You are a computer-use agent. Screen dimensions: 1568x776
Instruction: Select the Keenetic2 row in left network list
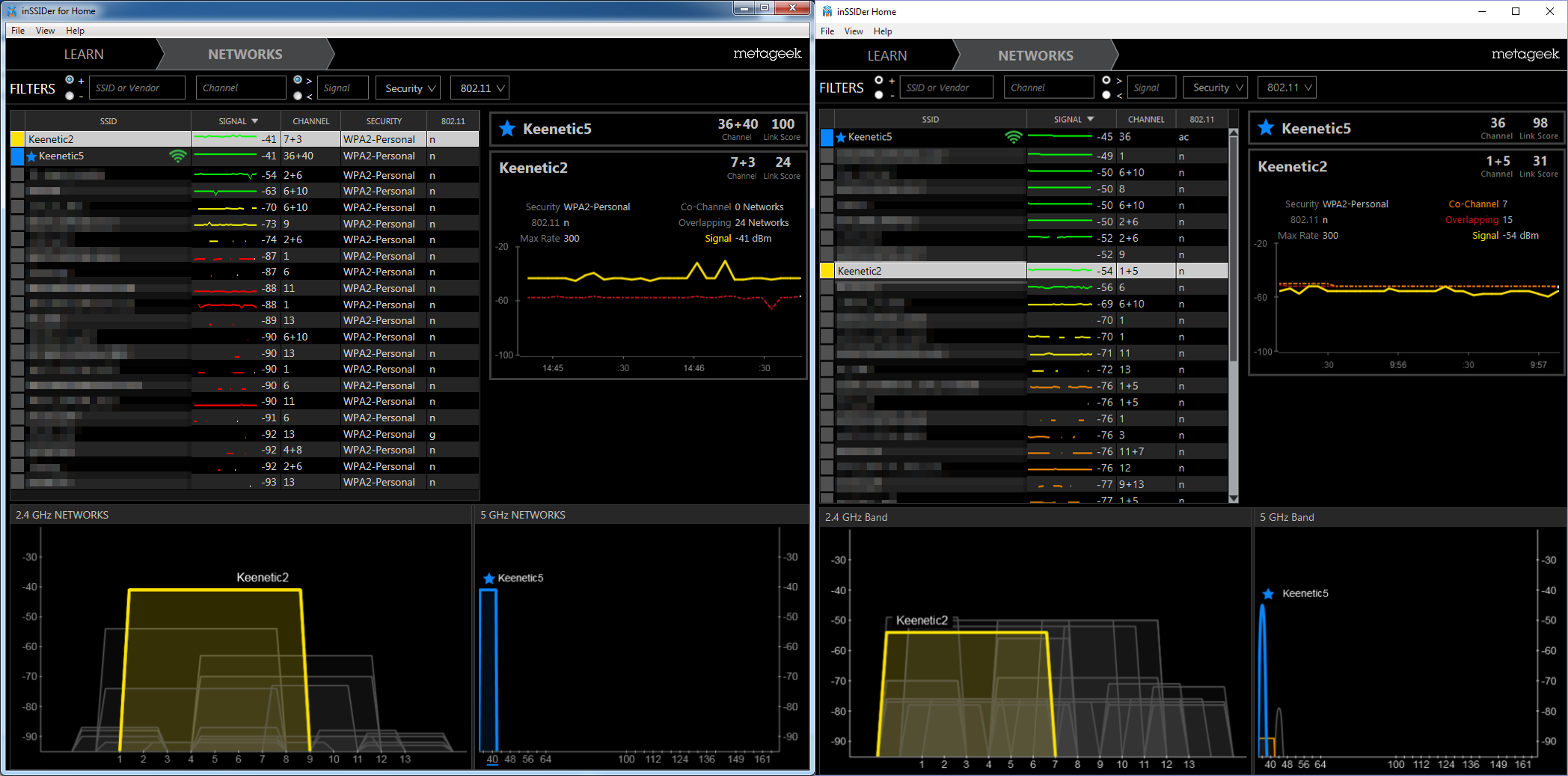tap(245, 139)
